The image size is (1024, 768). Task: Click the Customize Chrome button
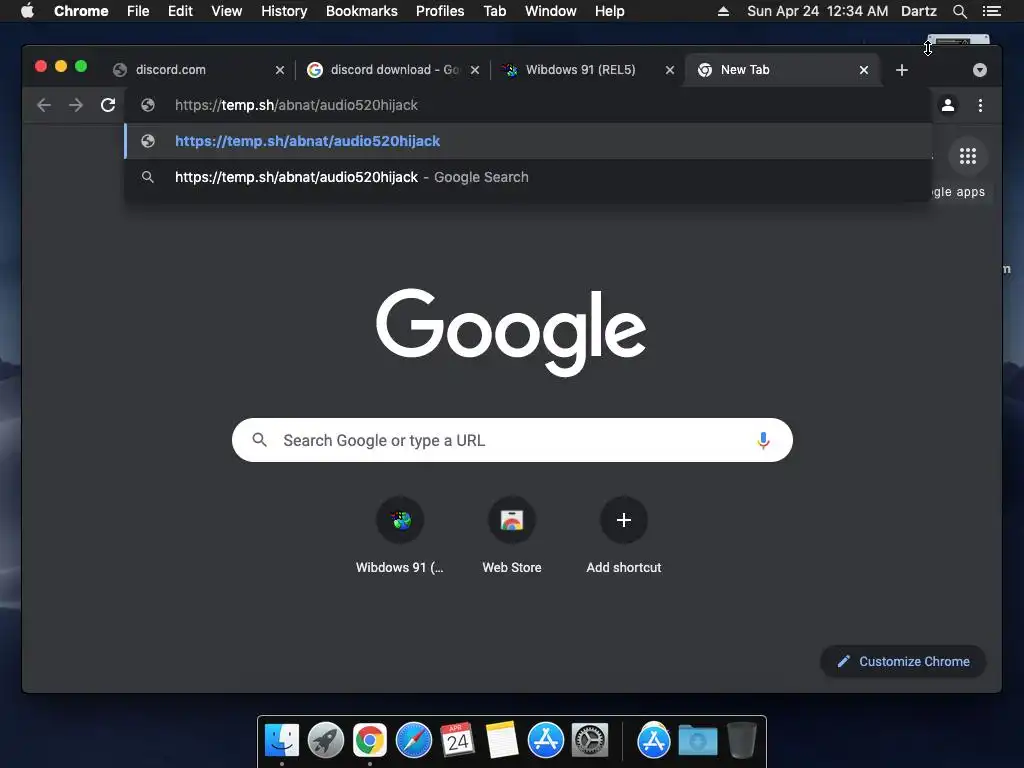[x=903, y=662]
